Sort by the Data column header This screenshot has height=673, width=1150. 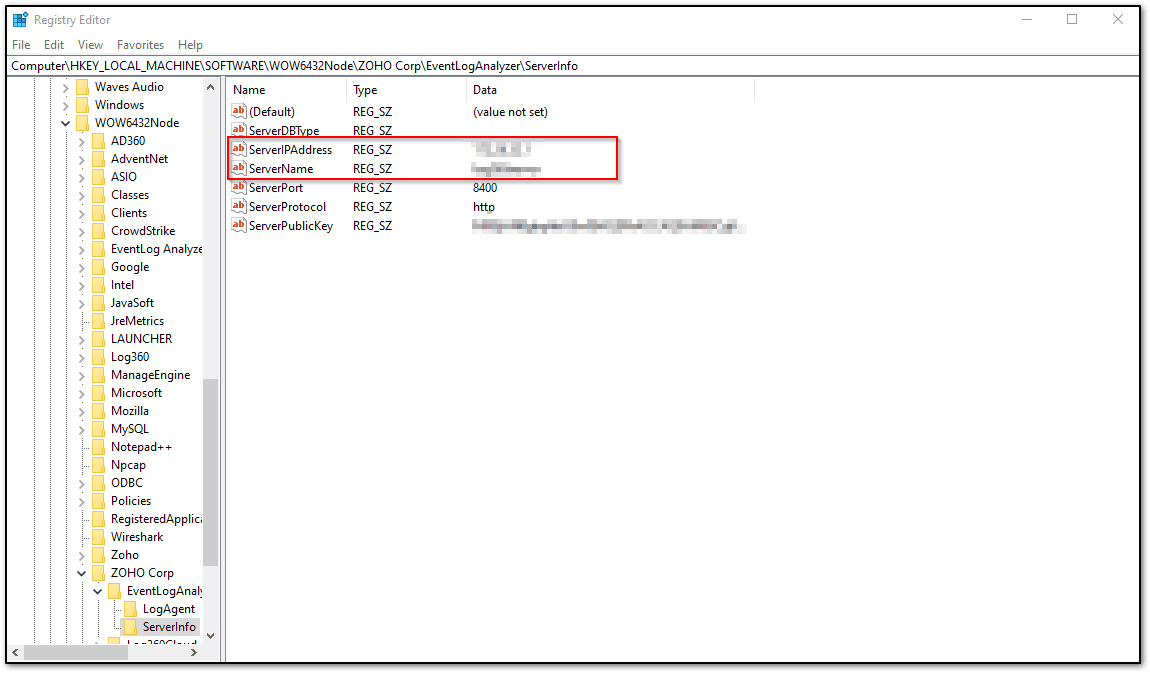coord(610,89)
